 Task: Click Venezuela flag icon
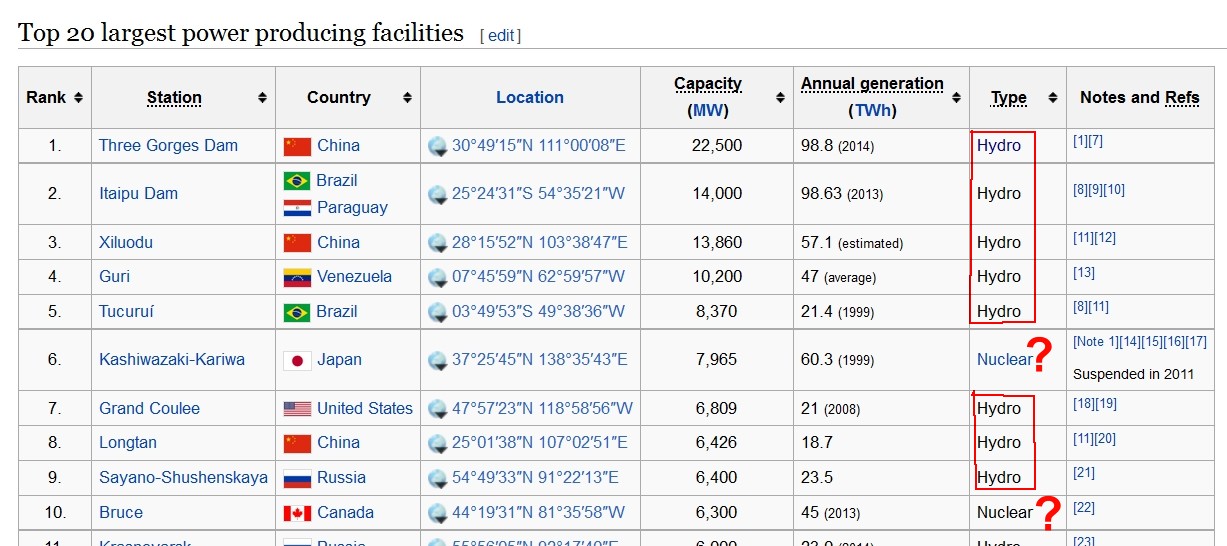click(297, 277)
